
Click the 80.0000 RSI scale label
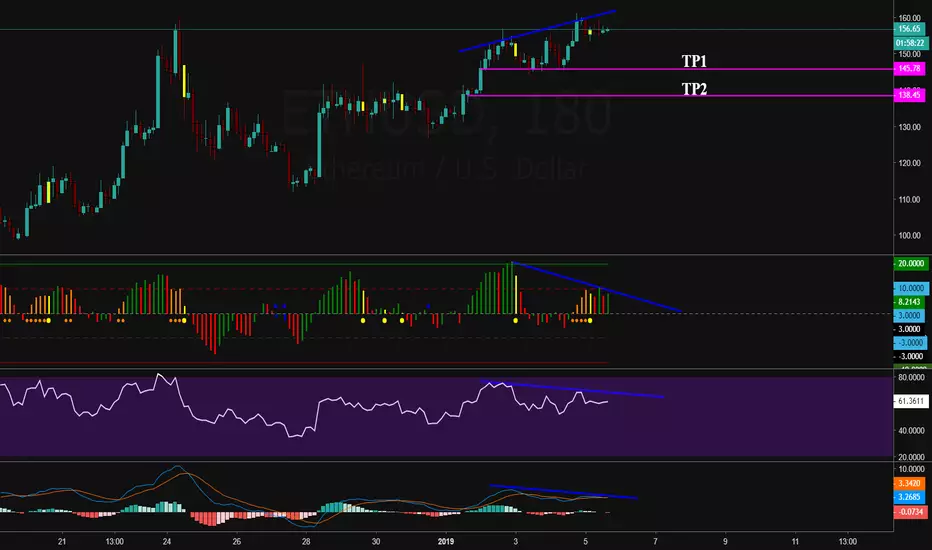[911, 377]
